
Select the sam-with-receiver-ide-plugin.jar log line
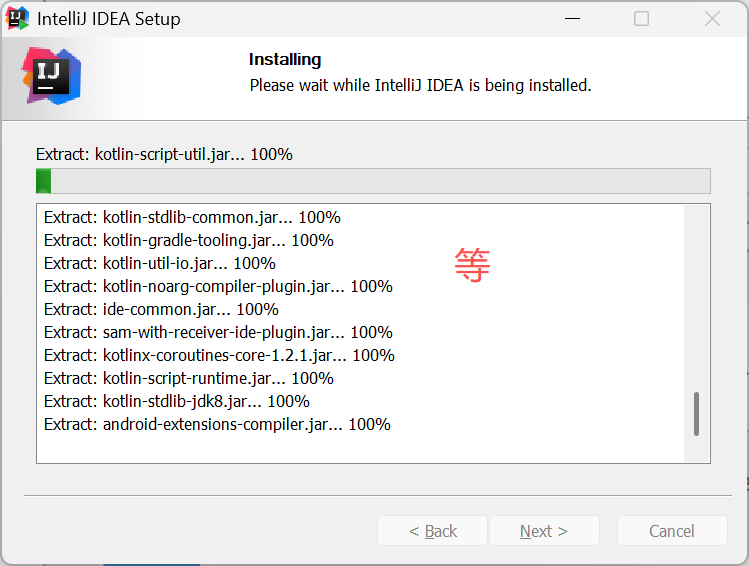(218, 332)
